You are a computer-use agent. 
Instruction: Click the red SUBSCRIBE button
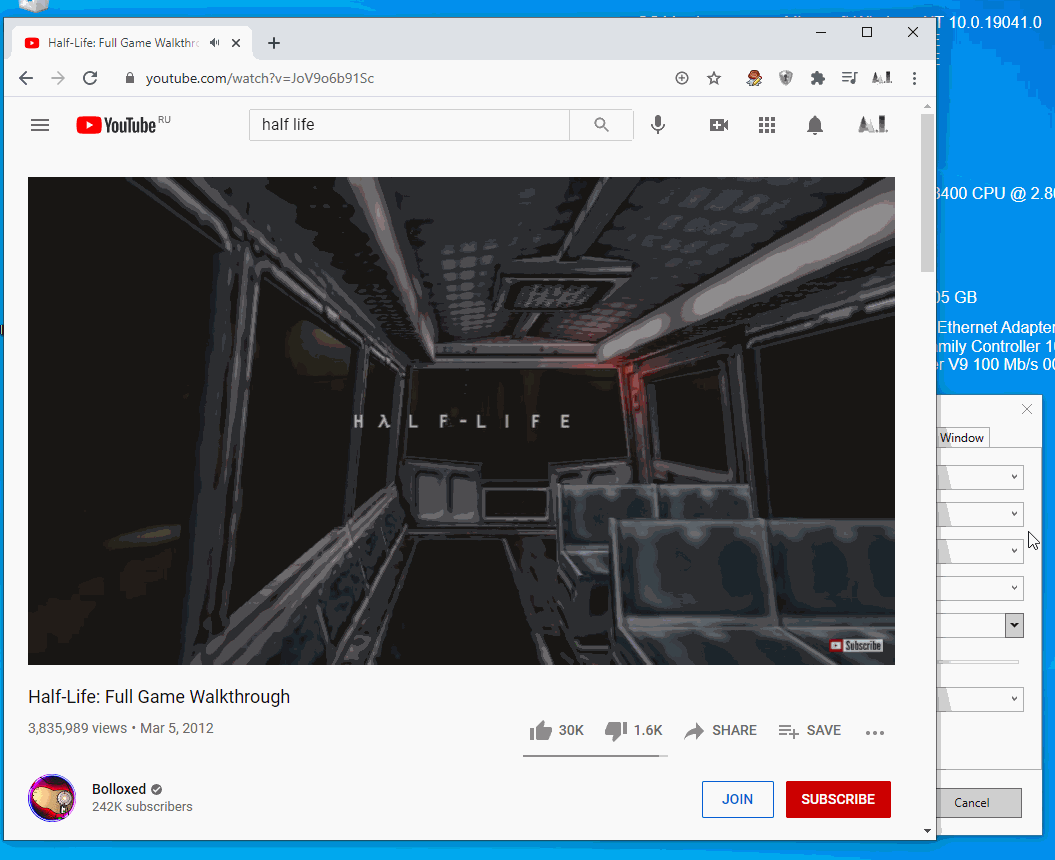(x=838, y=799)
